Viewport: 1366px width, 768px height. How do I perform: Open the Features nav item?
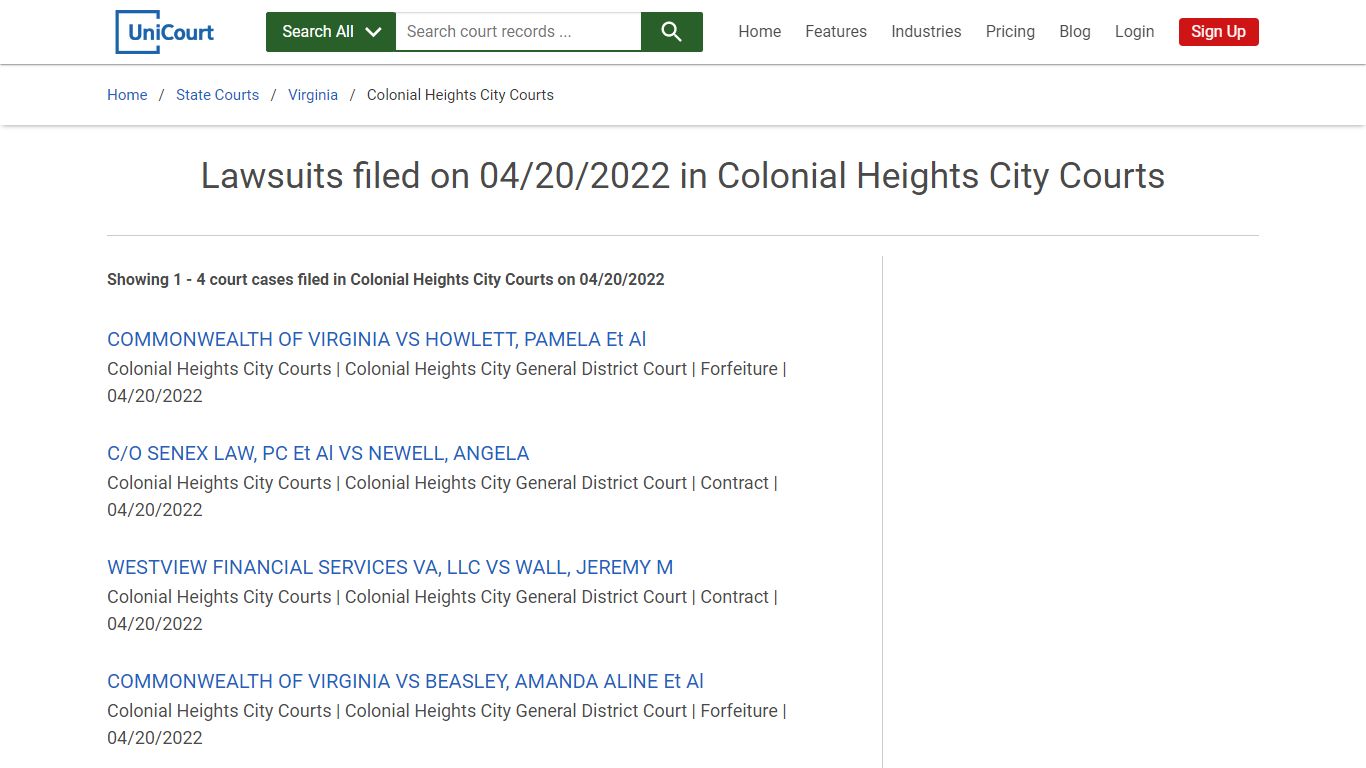(x=836, y=32)
